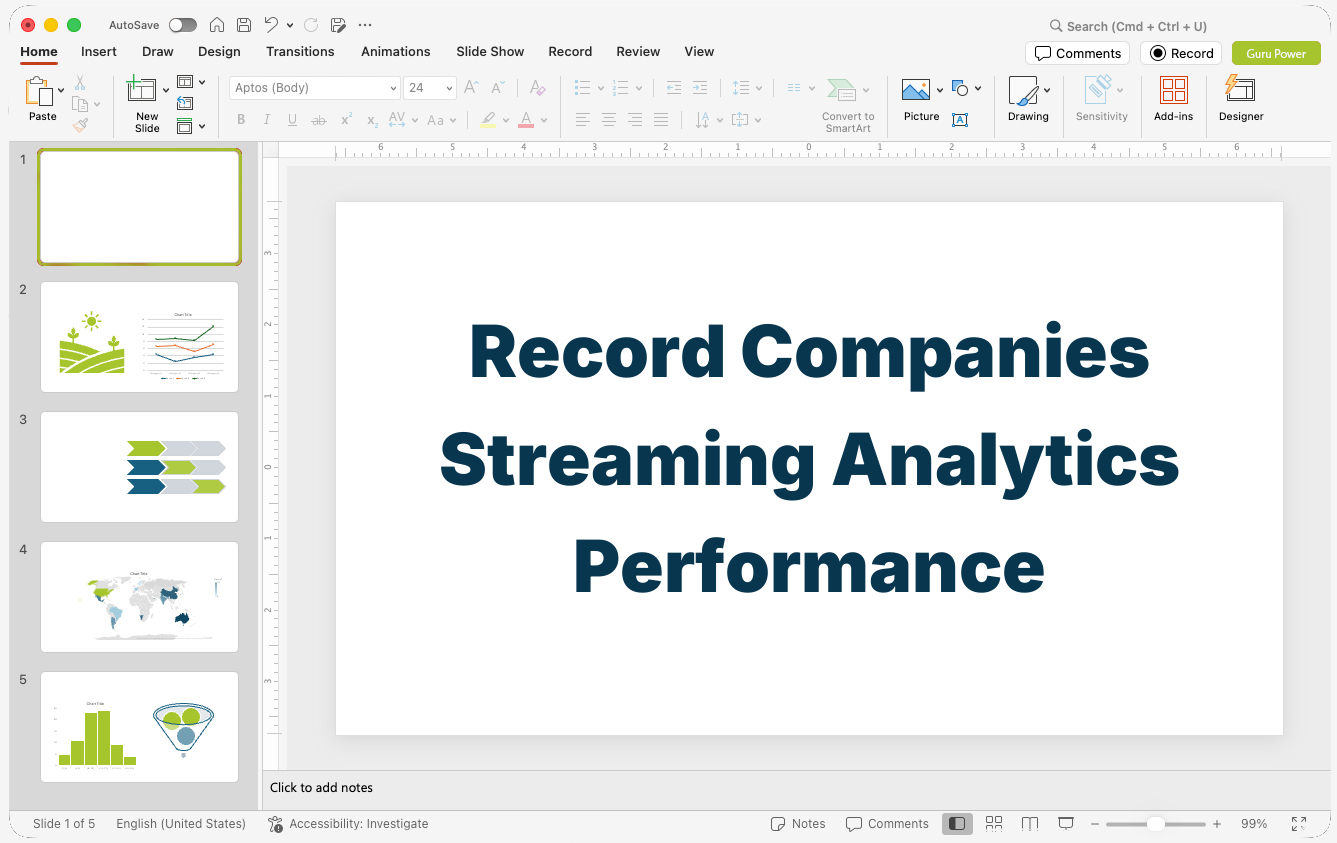Select slide 4 world map thumbnail
The width and height of the screenshot is (1337, 843).
(x=139, y=597)
